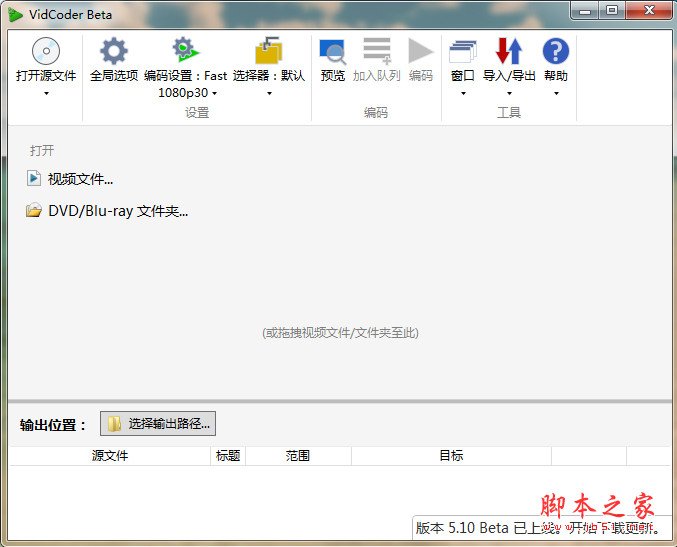Sort by the 标题 column header
Viewport: 677px width, 547px height.
click(x=228, y=455)
